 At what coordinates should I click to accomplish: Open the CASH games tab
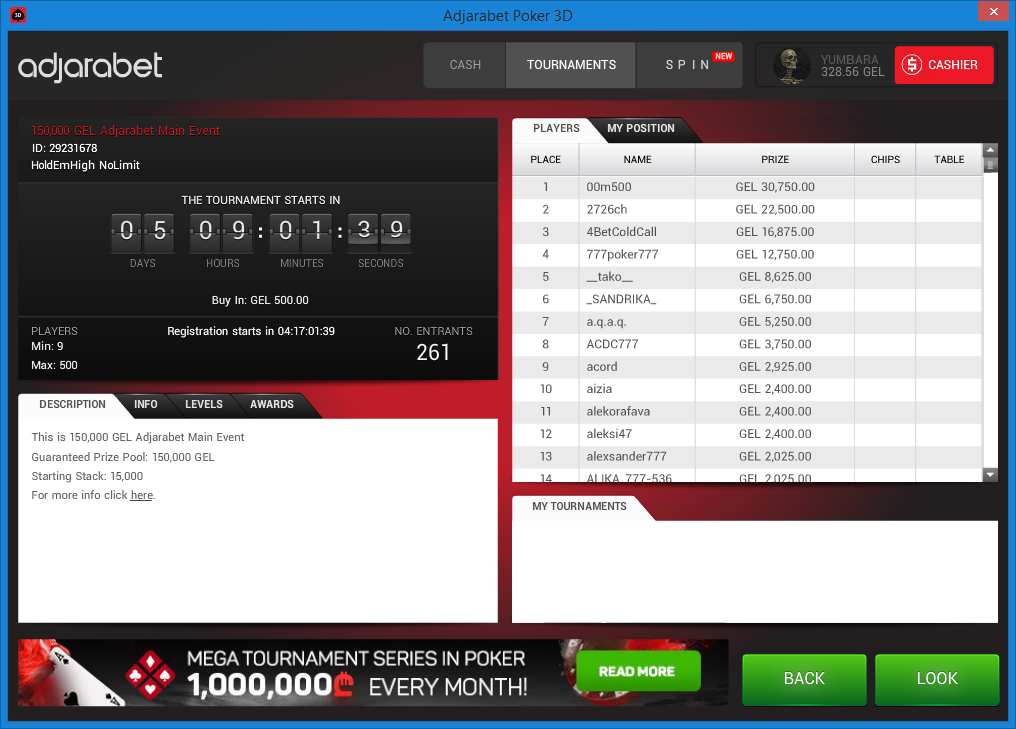pos(465,65)
